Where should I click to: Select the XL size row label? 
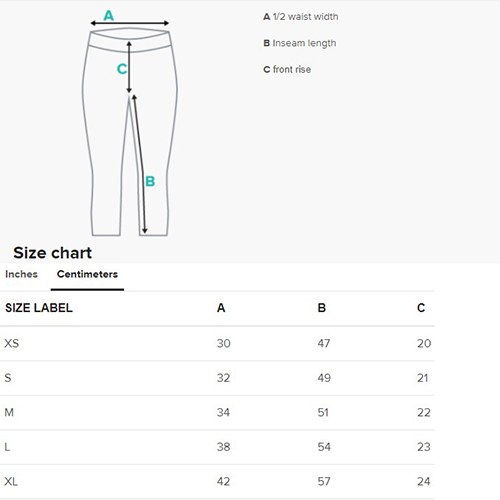pos(11,481)
